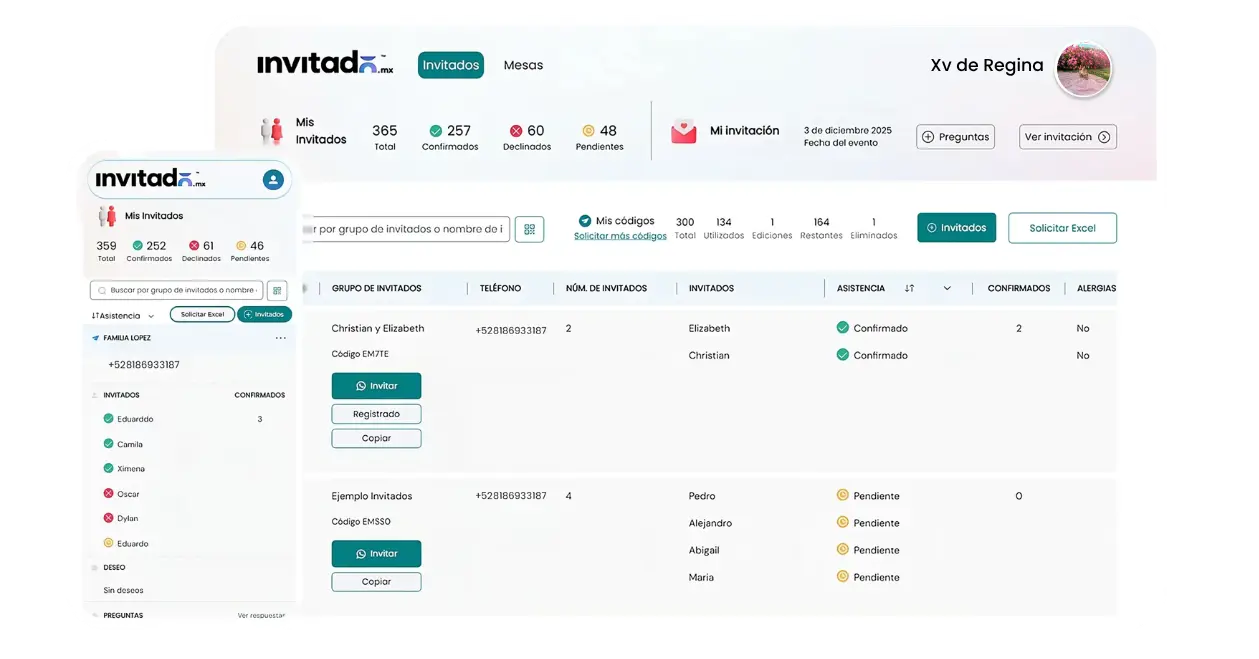The width and height of the screenshot is (1259, 659).
Task: Click Ximena's green confirmed icon
Action: [x=108, y=468]
